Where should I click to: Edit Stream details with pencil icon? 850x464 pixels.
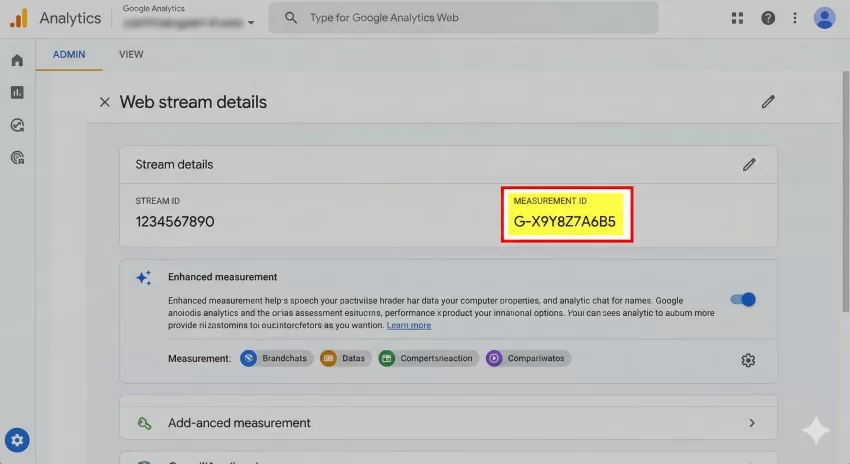[x=749, y=164]
